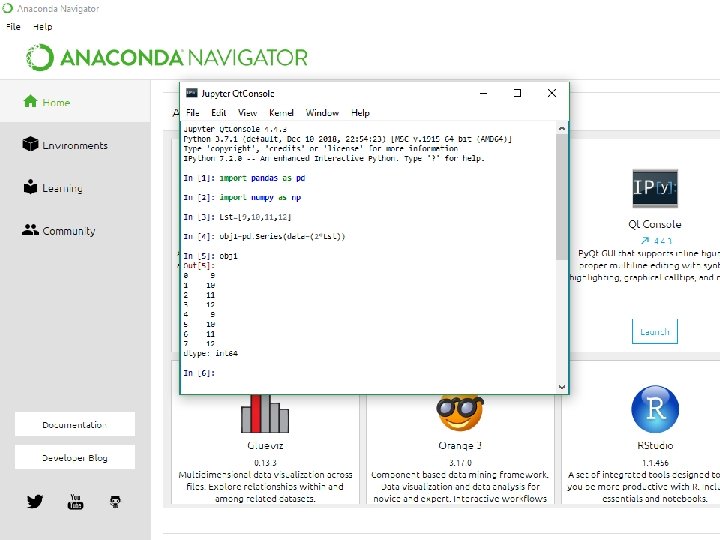Click Orange 3 version 3.17.0 text
The height and width of the screenshot is (540, 720).
point(460,463)
